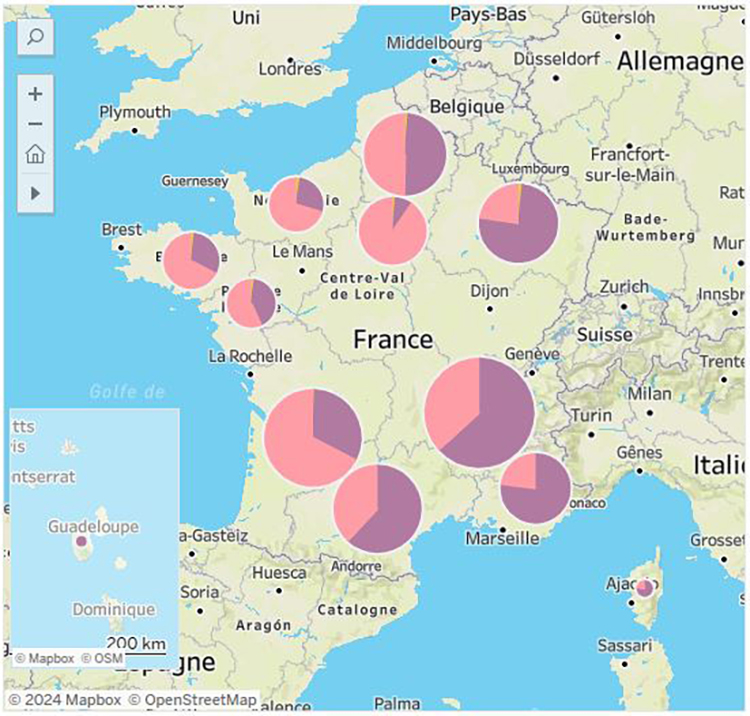Select the Auvergne-Rhône-Alpes pie chart near Genève
Screen dimensions: 750x716
pos(479,413)
